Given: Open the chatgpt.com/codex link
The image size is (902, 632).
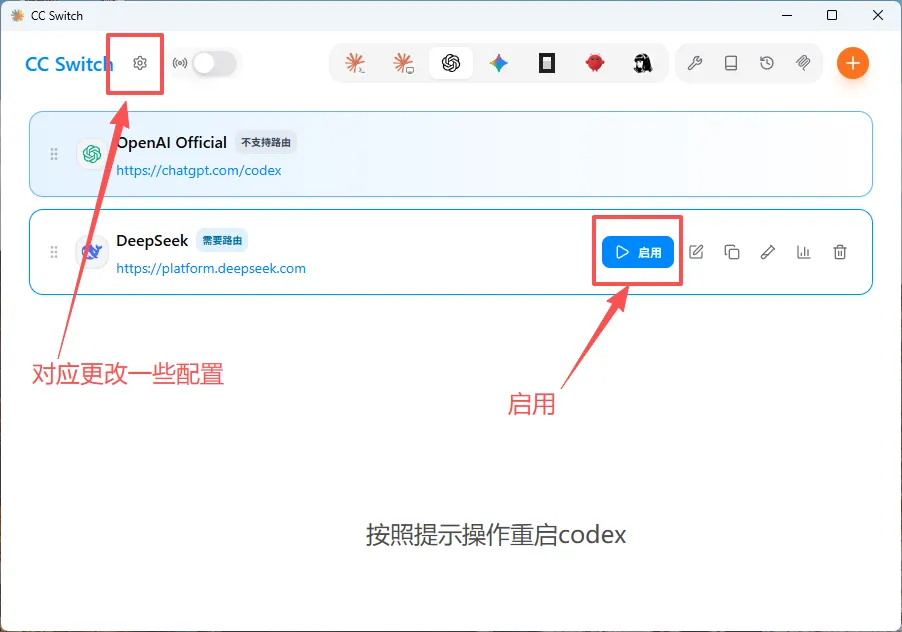Looking at the screenshot, I should [198, 170].
